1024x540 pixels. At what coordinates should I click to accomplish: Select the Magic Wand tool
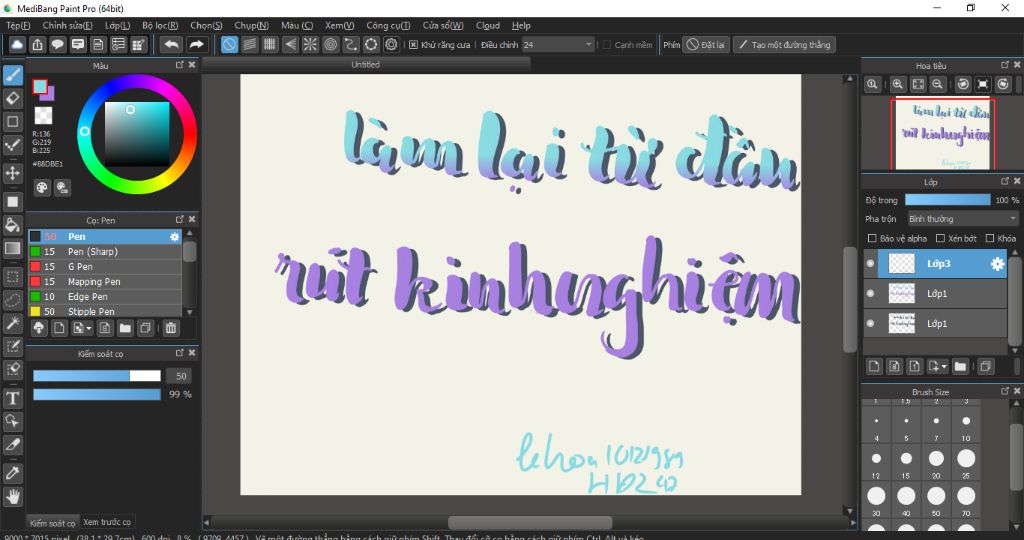[x=12, y=323]
